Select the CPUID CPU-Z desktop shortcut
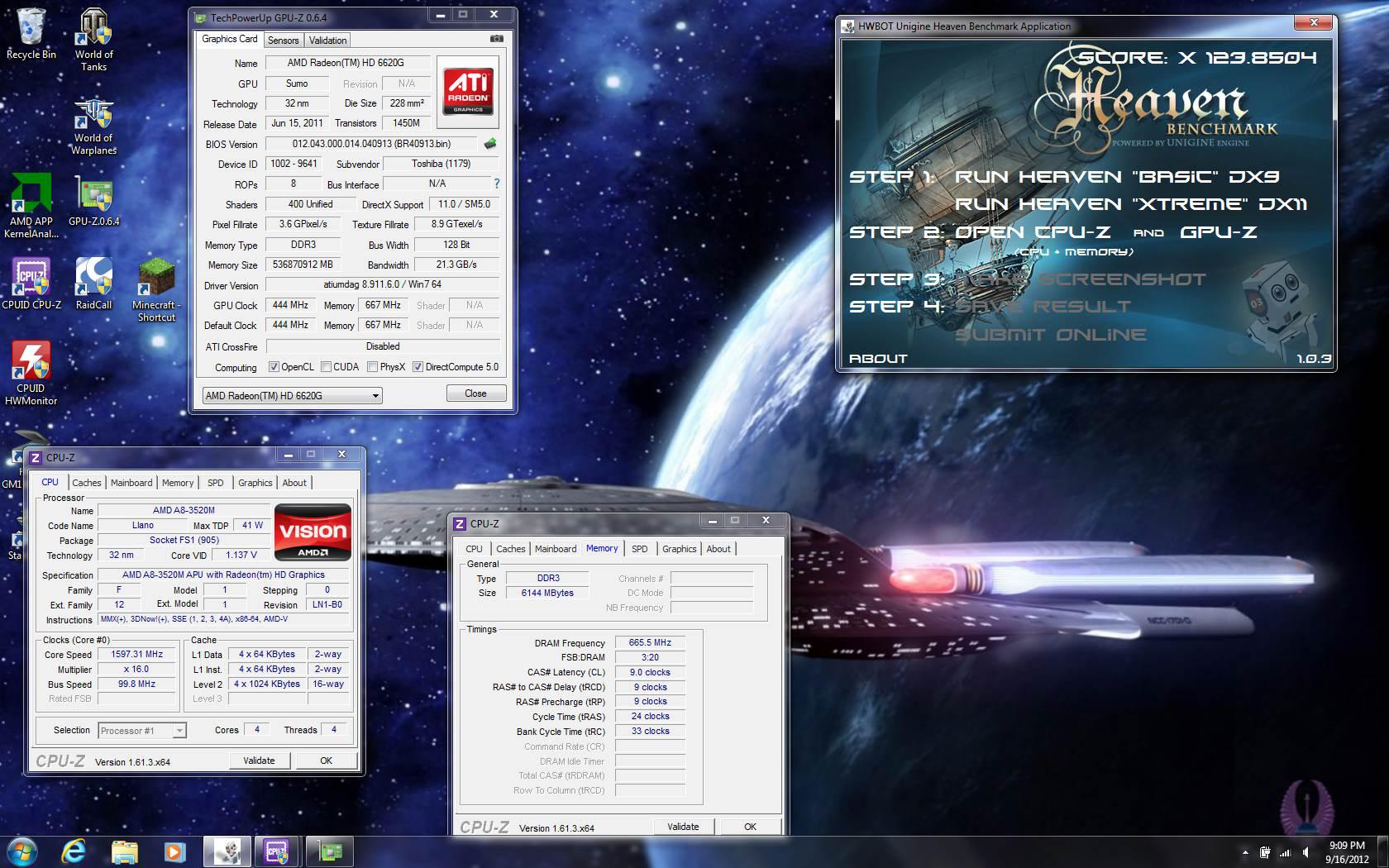 [x=31, y=284]
